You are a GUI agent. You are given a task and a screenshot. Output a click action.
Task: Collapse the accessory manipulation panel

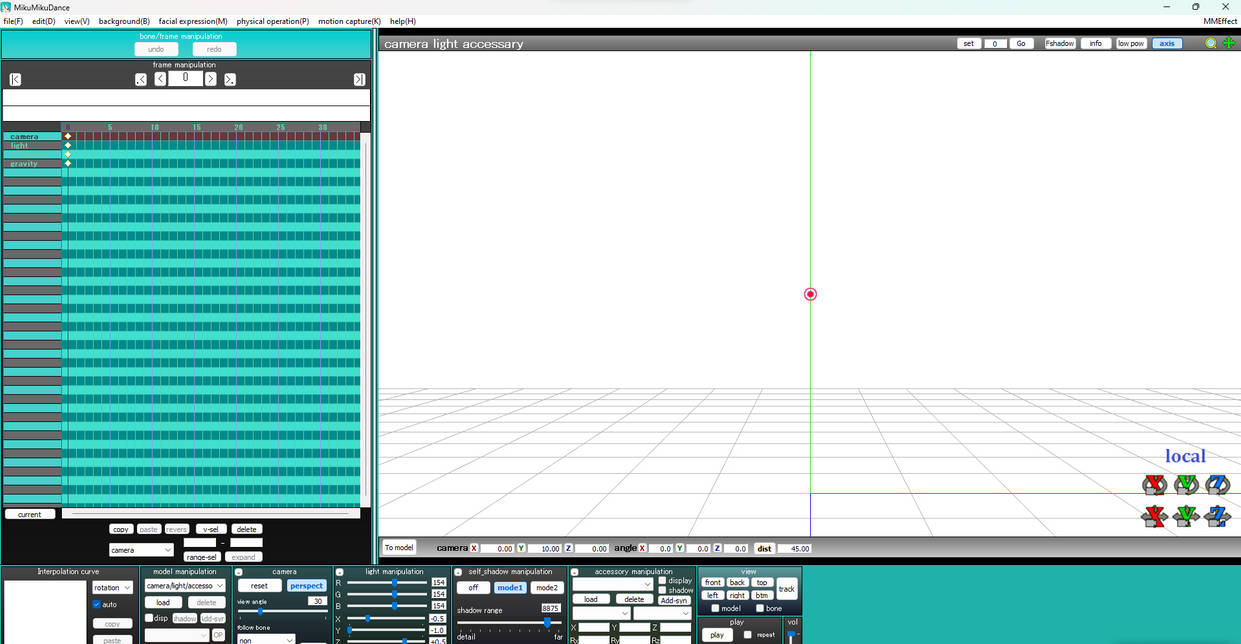pyautogui.click(x=574, y=572)
